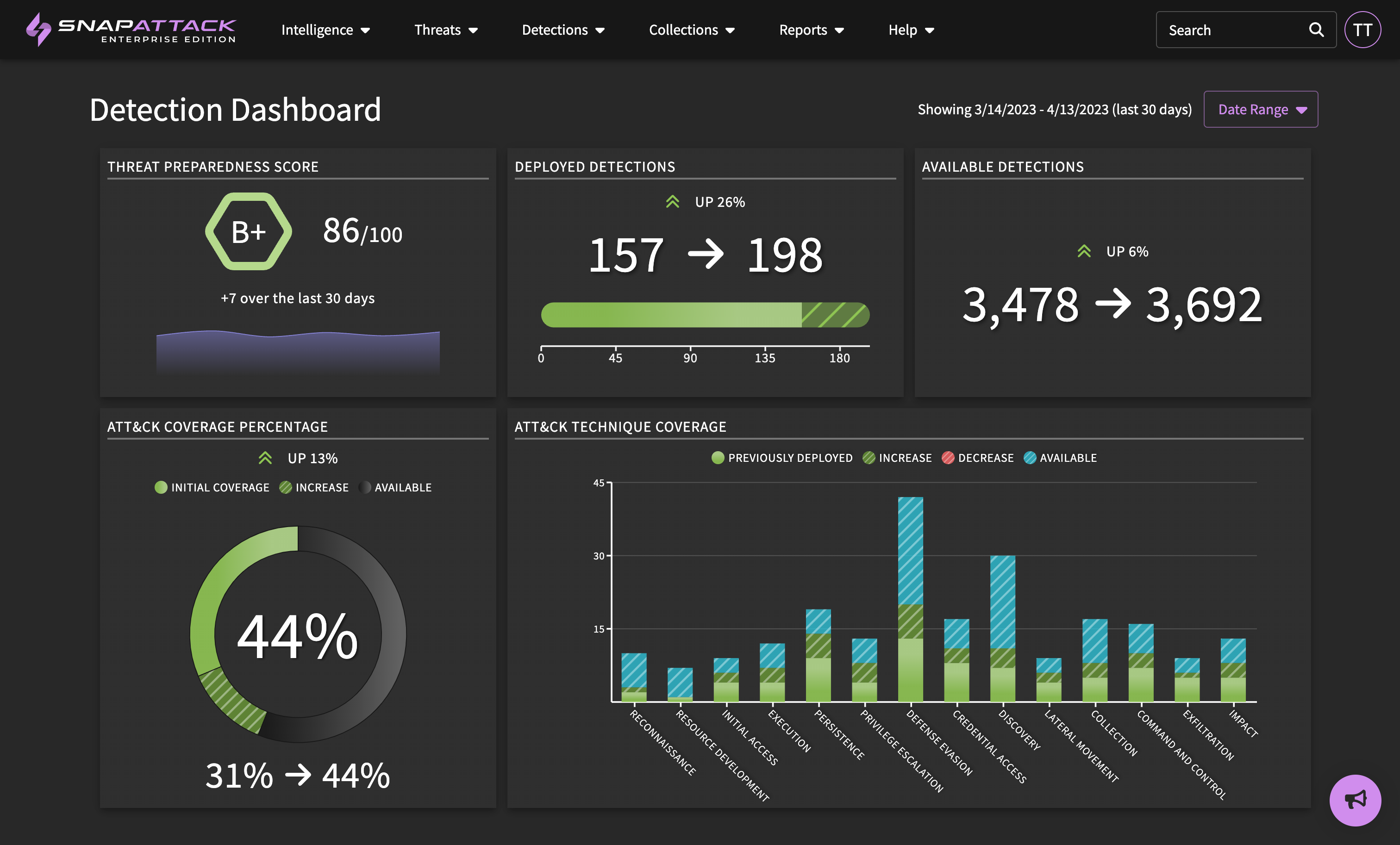
Task: Open the Threats menu
Action: pyautogui.click(x=445, y=30)
